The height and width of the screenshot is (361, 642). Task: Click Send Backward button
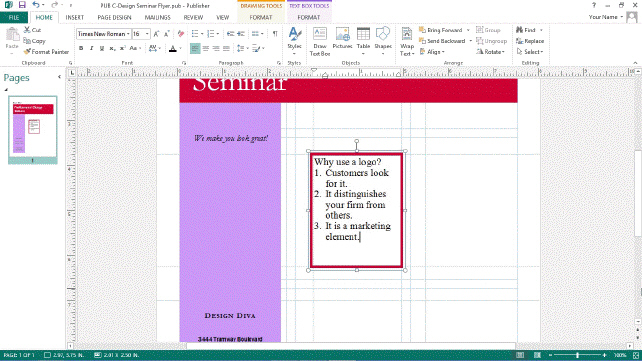click(442, 41)
